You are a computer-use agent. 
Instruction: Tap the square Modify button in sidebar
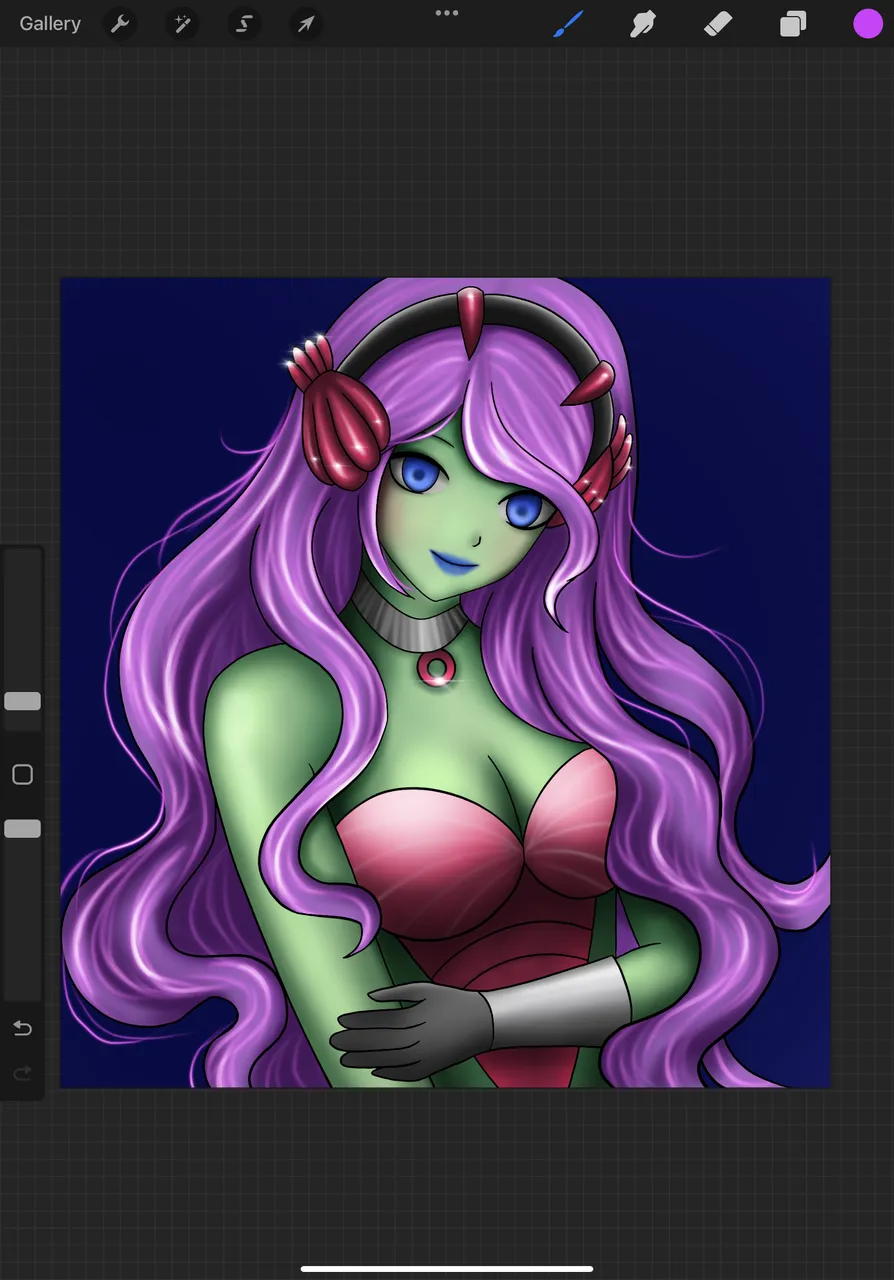[22, 775]
